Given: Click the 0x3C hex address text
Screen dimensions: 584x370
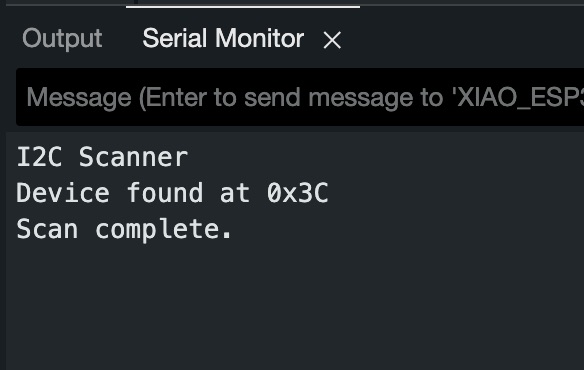Looking at the screenshot, I should (x=298, y=193).
